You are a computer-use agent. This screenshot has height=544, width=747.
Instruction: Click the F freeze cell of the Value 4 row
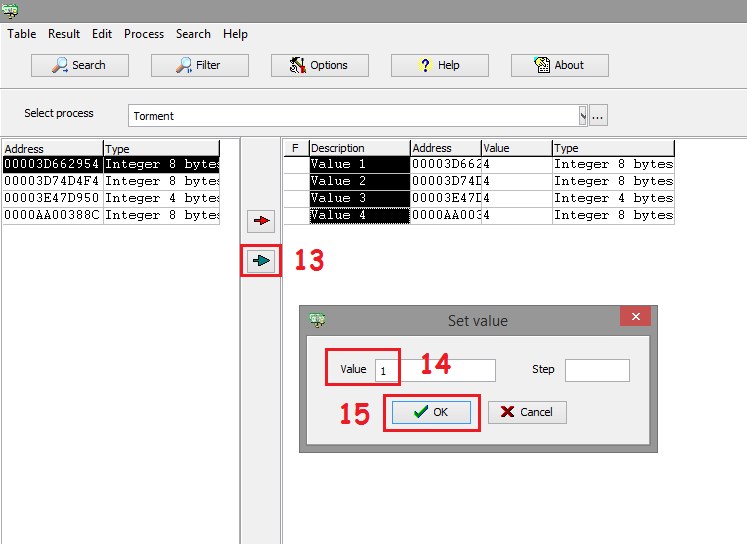(x=296, y=216)
